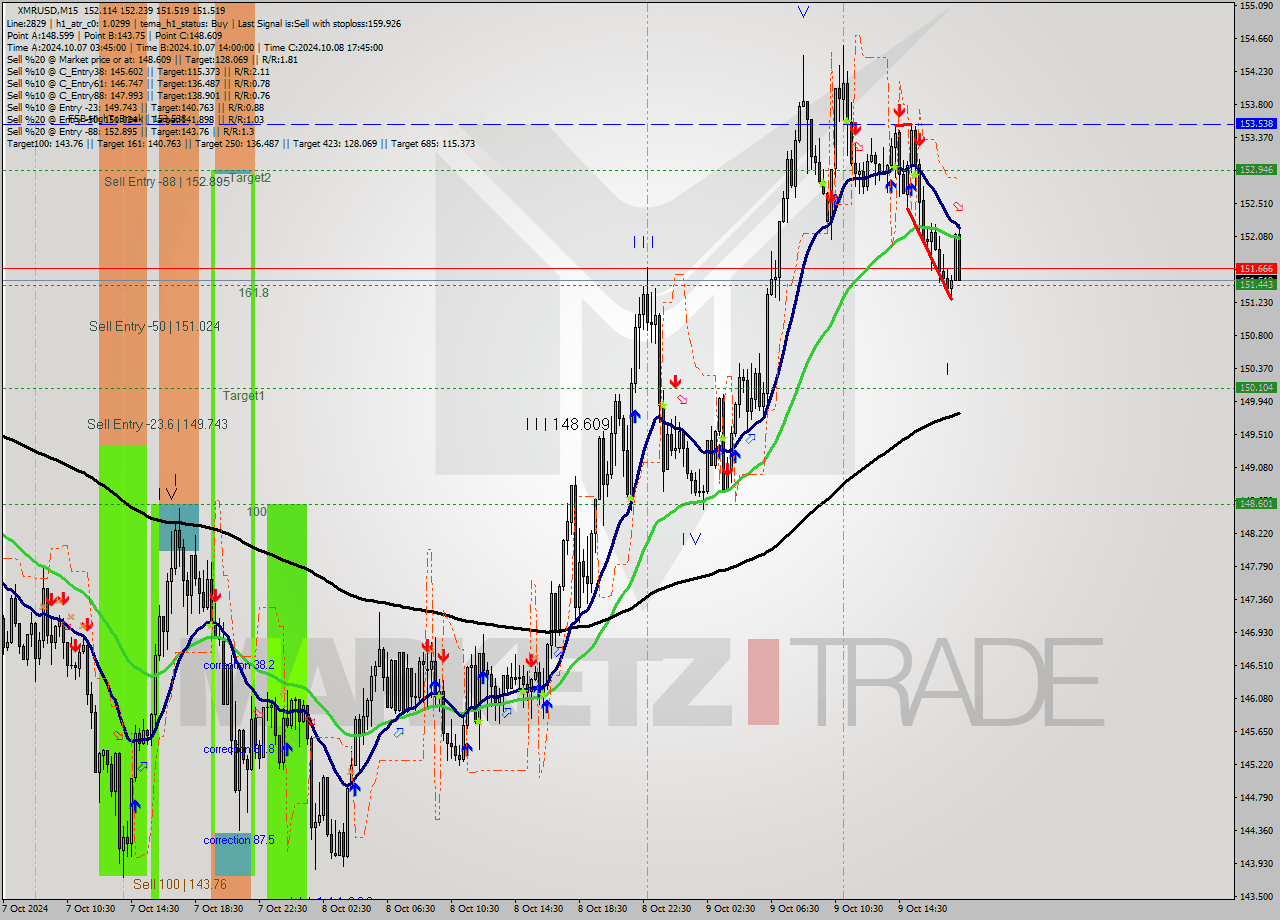Click the '9 Oct 14:30' time label
The image size is (1280, 920).
(x=922, y=909)
